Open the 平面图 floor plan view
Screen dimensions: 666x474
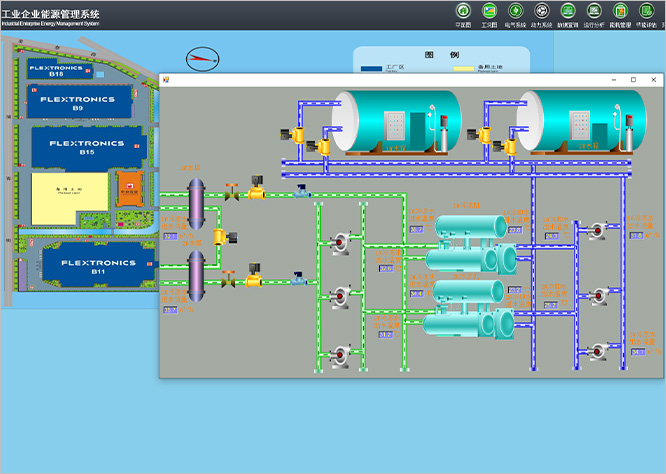(463, 11)
